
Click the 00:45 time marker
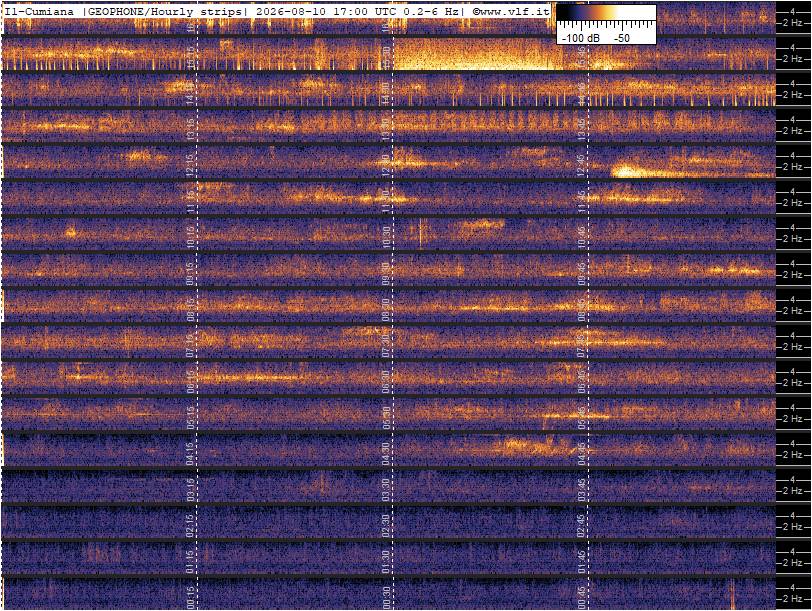pos(582,598)
